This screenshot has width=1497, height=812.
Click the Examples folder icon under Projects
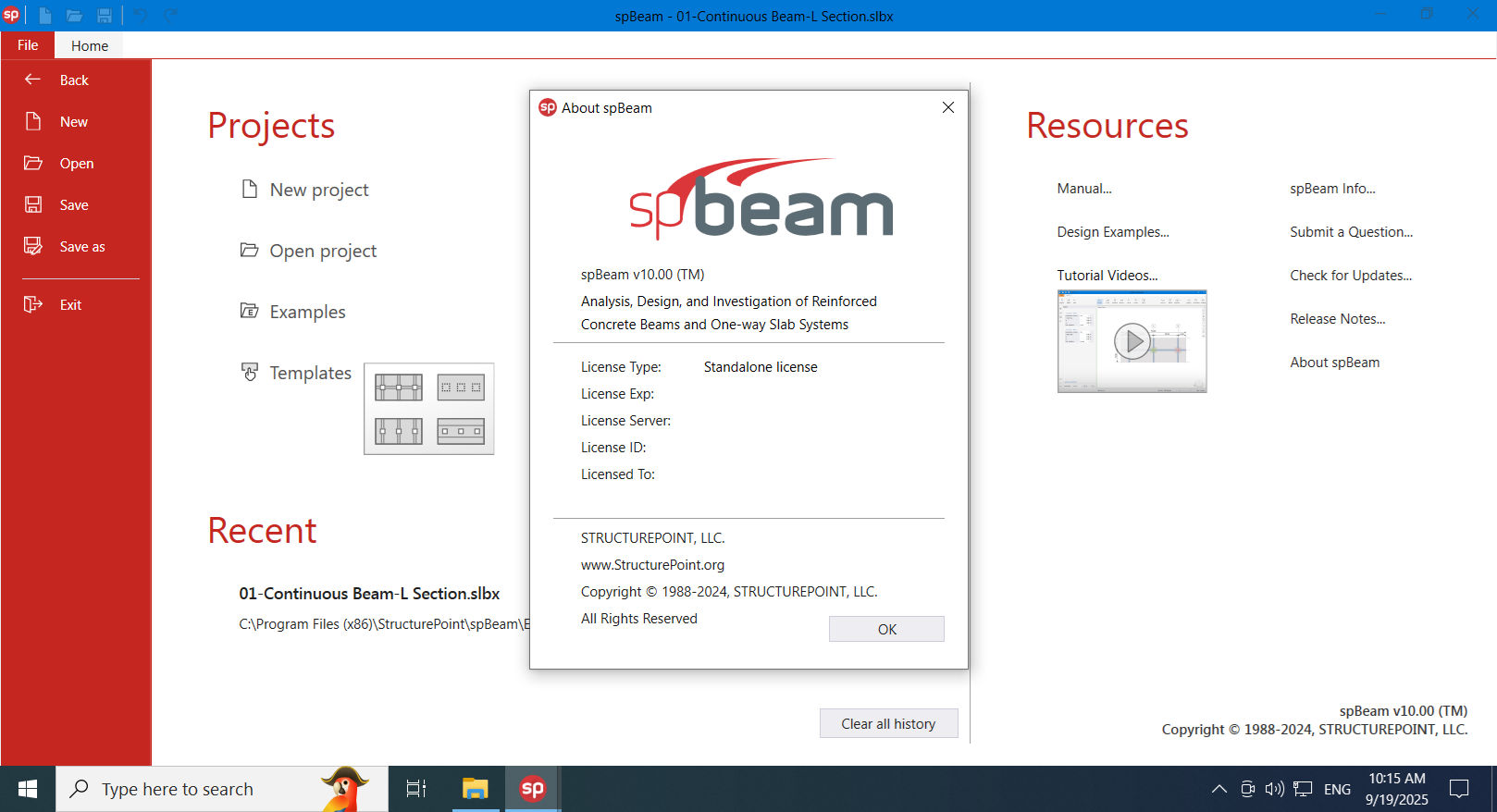pyautogui.click(x=249, y=312)
